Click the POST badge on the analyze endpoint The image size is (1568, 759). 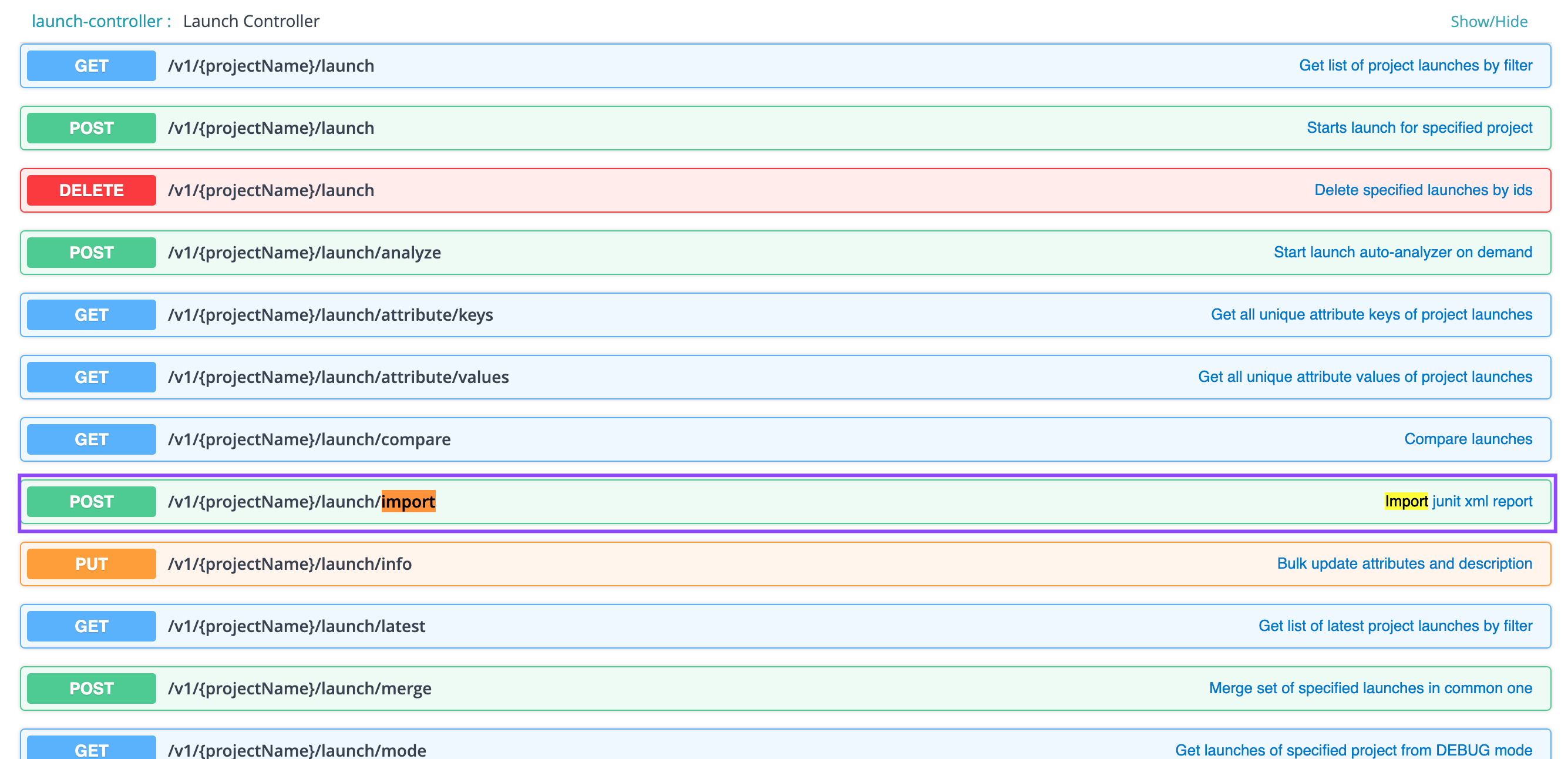90,252
